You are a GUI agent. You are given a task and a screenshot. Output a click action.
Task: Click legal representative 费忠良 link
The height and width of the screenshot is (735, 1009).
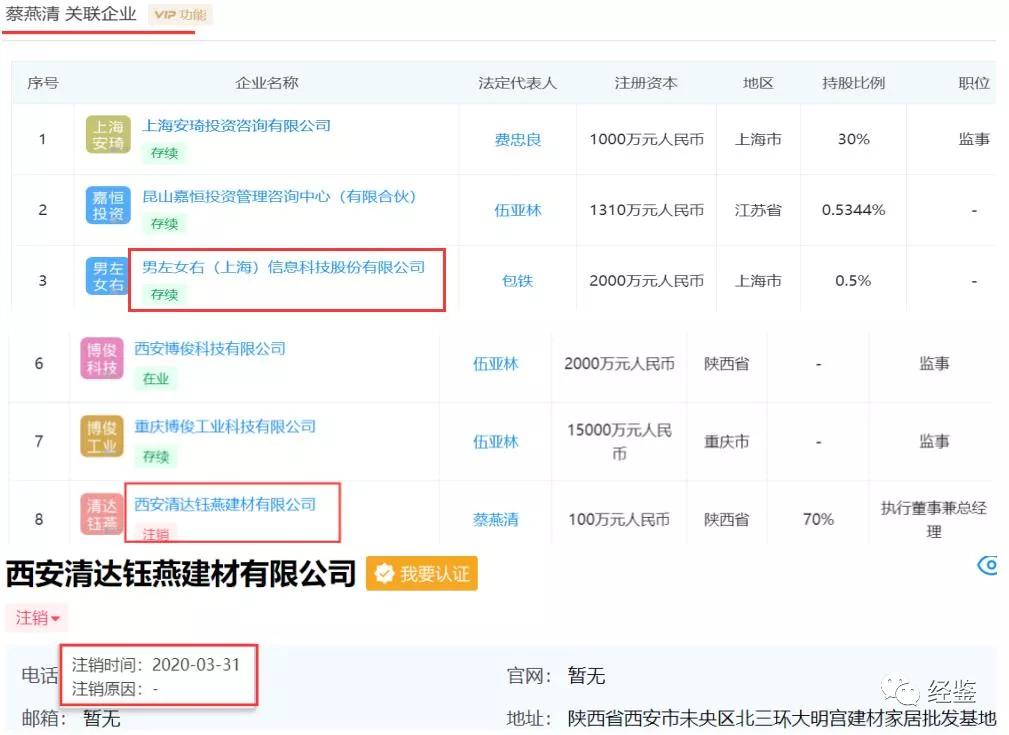[516, 140]
